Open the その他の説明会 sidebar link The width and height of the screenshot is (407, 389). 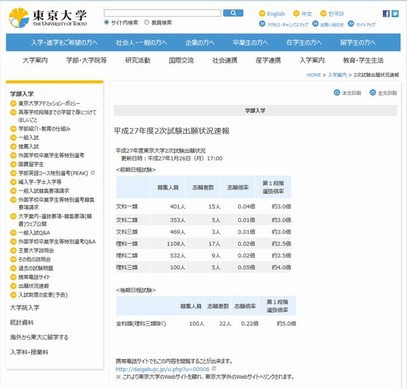[35, 259]
